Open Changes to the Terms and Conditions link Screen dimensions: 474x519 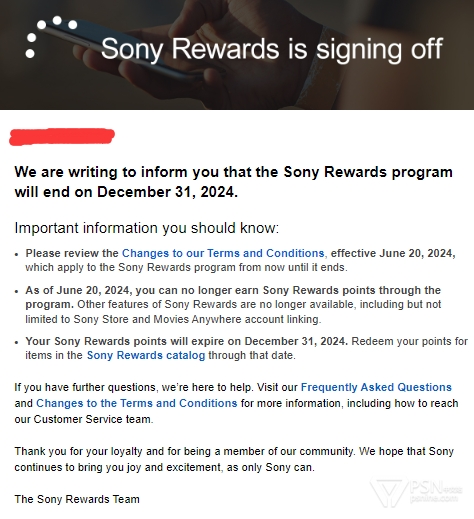[137, 403]
